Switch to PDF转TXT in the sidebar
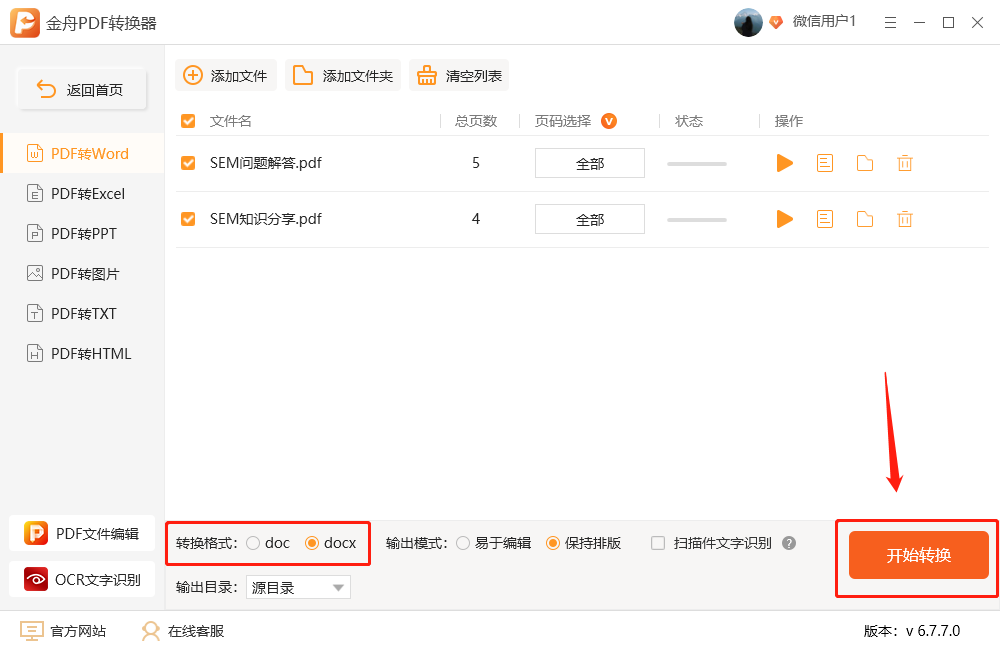This screenshot has height=650, width=1000. click(x=82, y=314)
